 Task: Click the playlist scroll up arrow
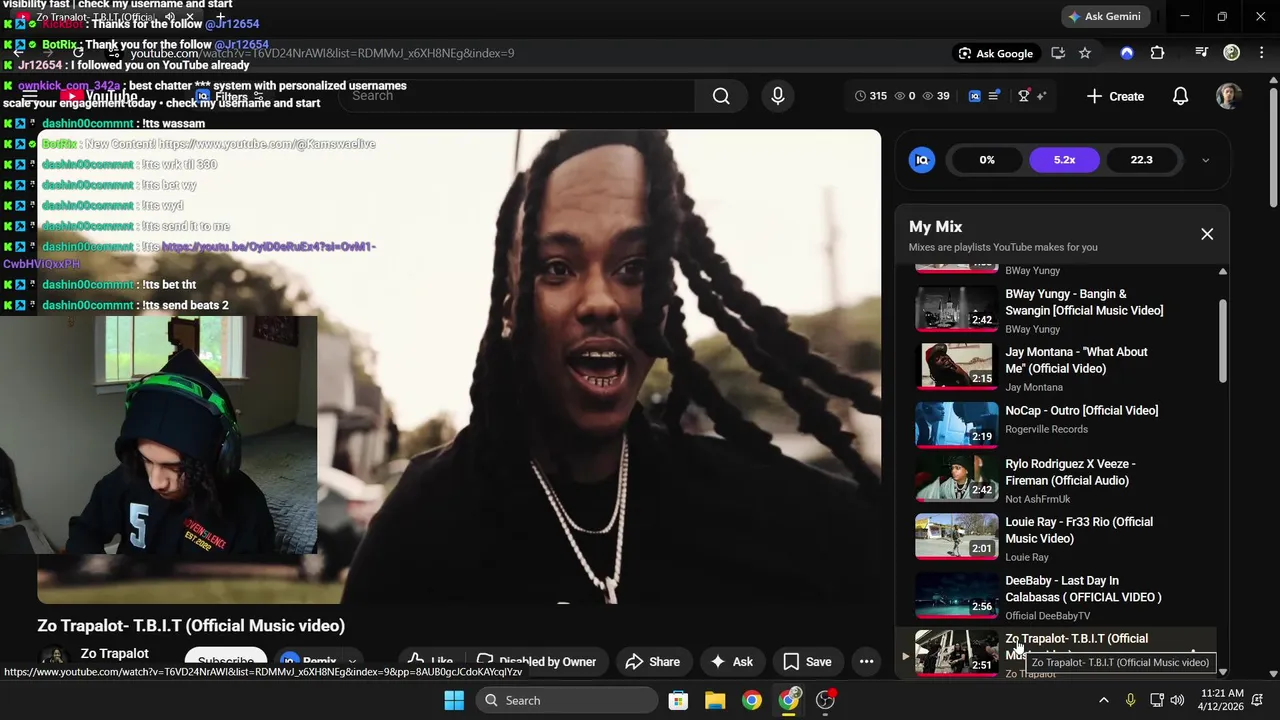(1222, 272)
